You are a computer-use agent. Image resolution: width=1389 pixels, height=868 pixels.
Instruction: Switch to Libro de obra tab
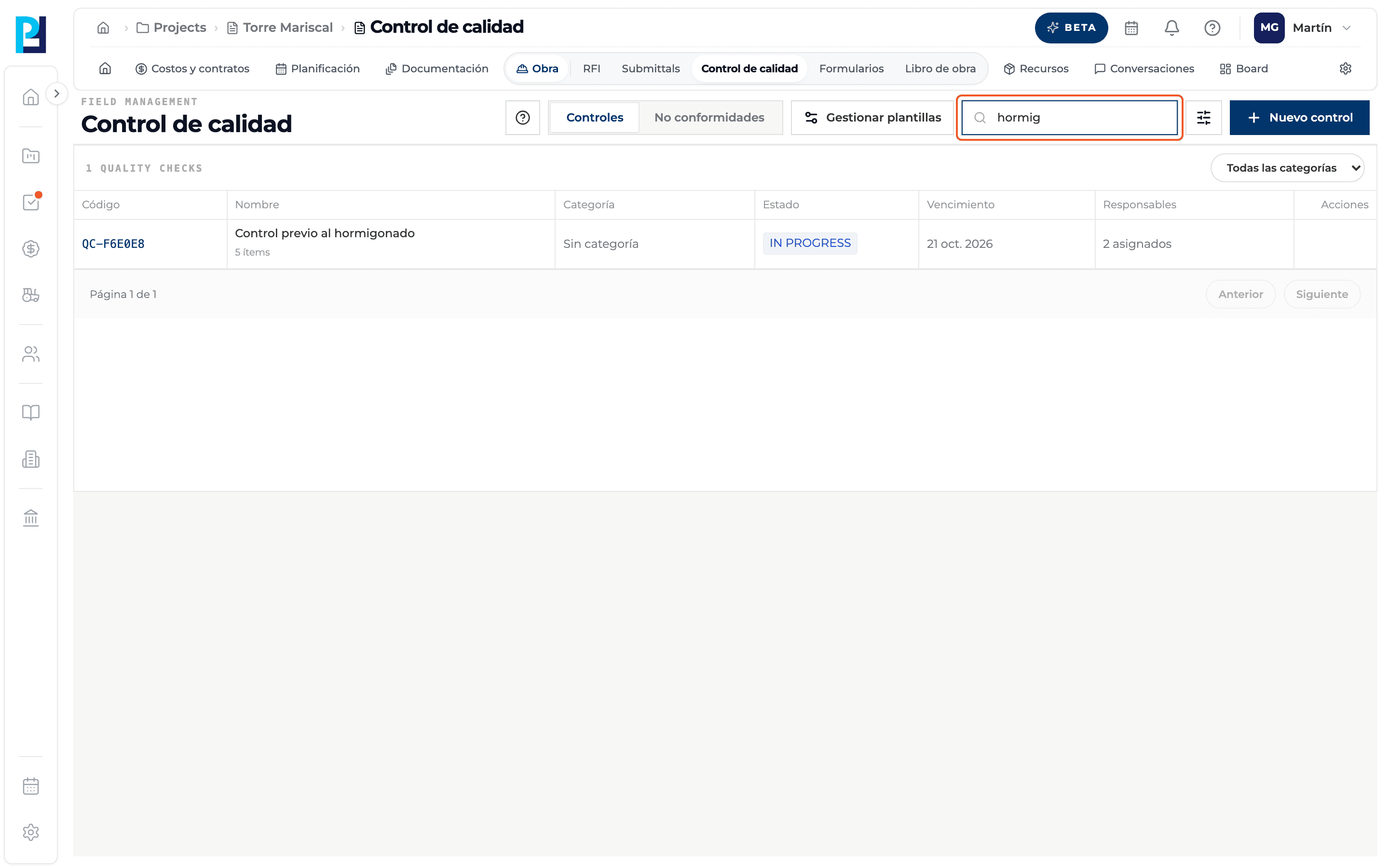click(x=940, y=68)
